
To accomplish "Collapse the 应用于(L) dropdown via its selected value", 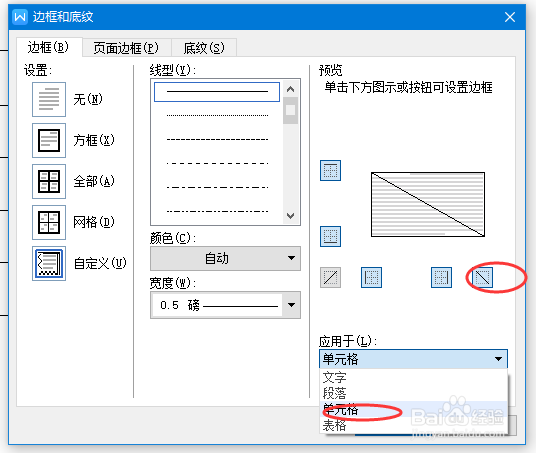I will [x=413, y=359].
